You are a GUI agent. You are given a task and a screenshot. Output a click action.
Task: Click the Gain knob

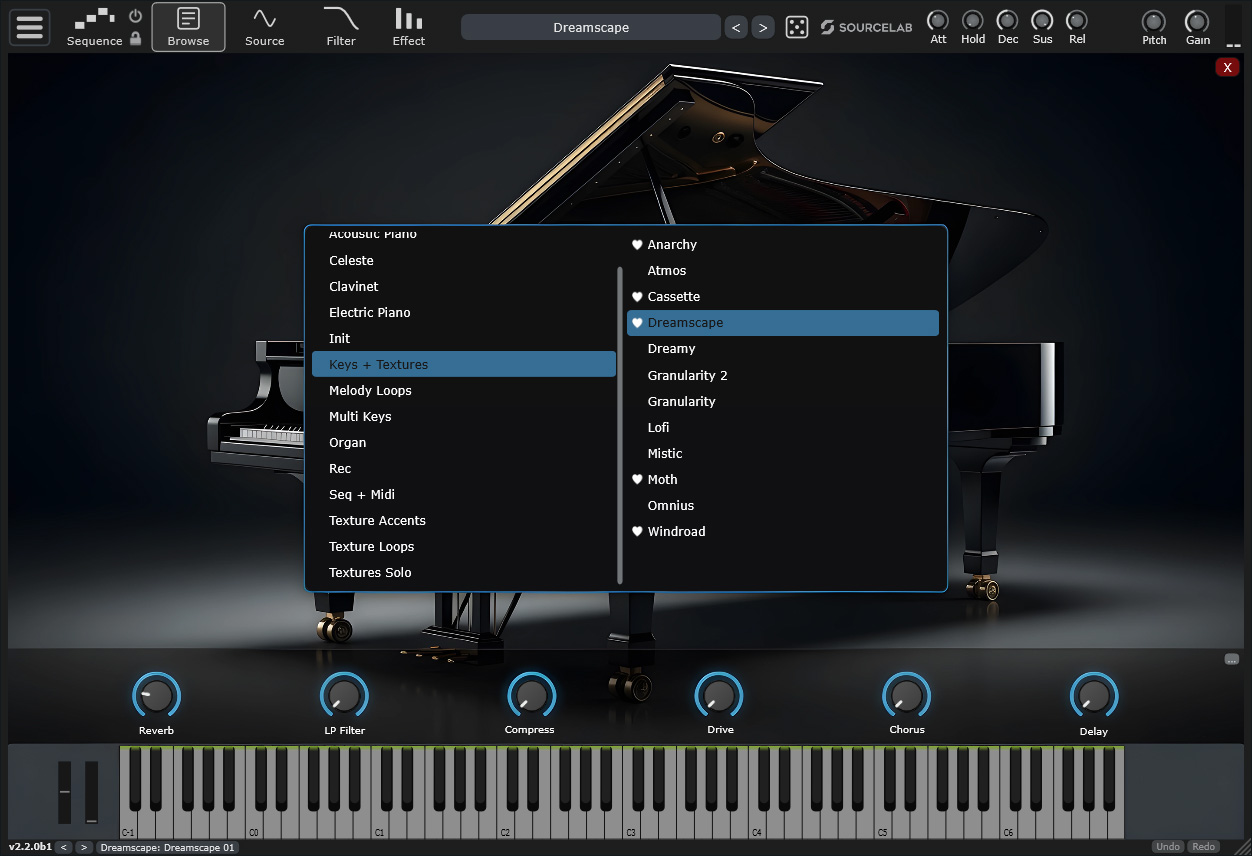click(1197, 22)
